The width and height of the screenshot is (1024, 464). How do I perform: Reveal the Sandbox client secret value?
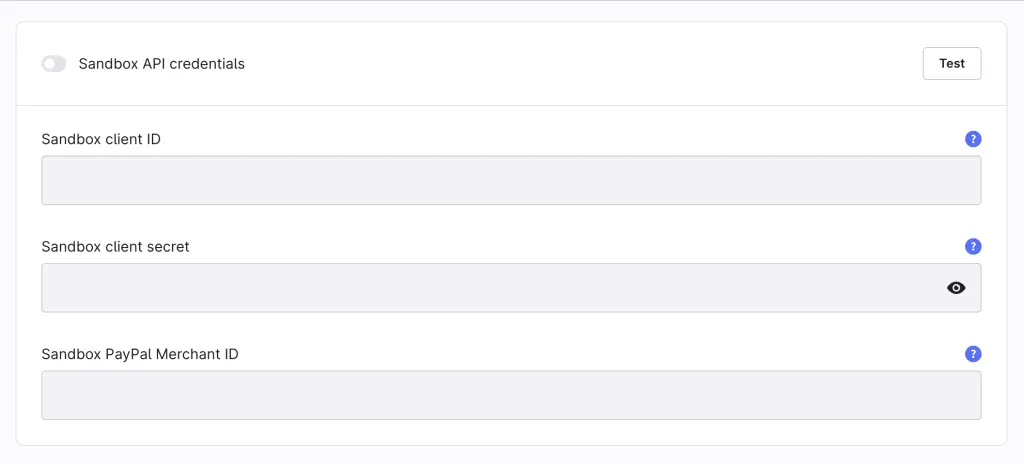point(956,288)
